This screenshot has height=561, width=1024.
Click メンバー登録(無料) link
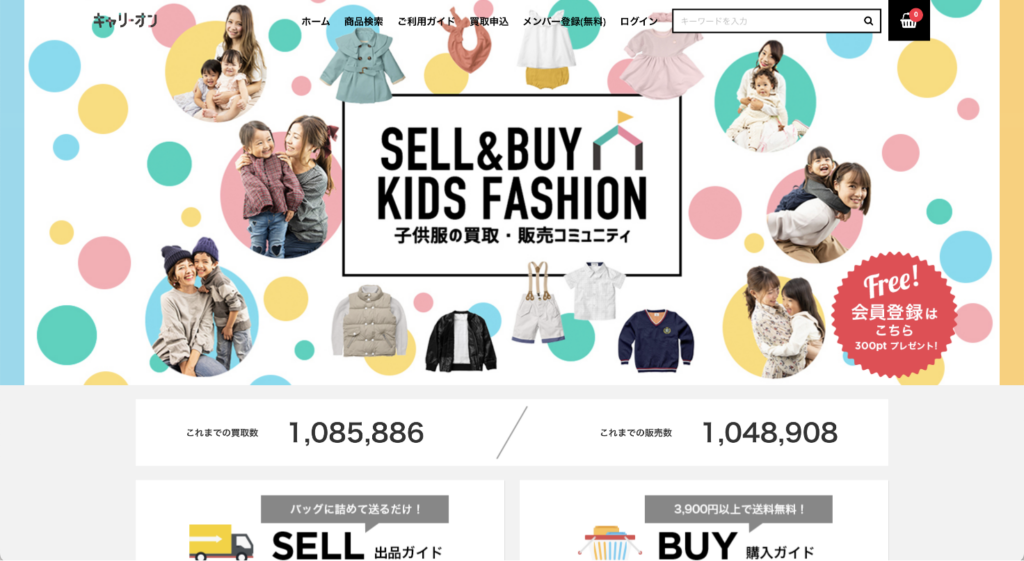tap(564, 22)
